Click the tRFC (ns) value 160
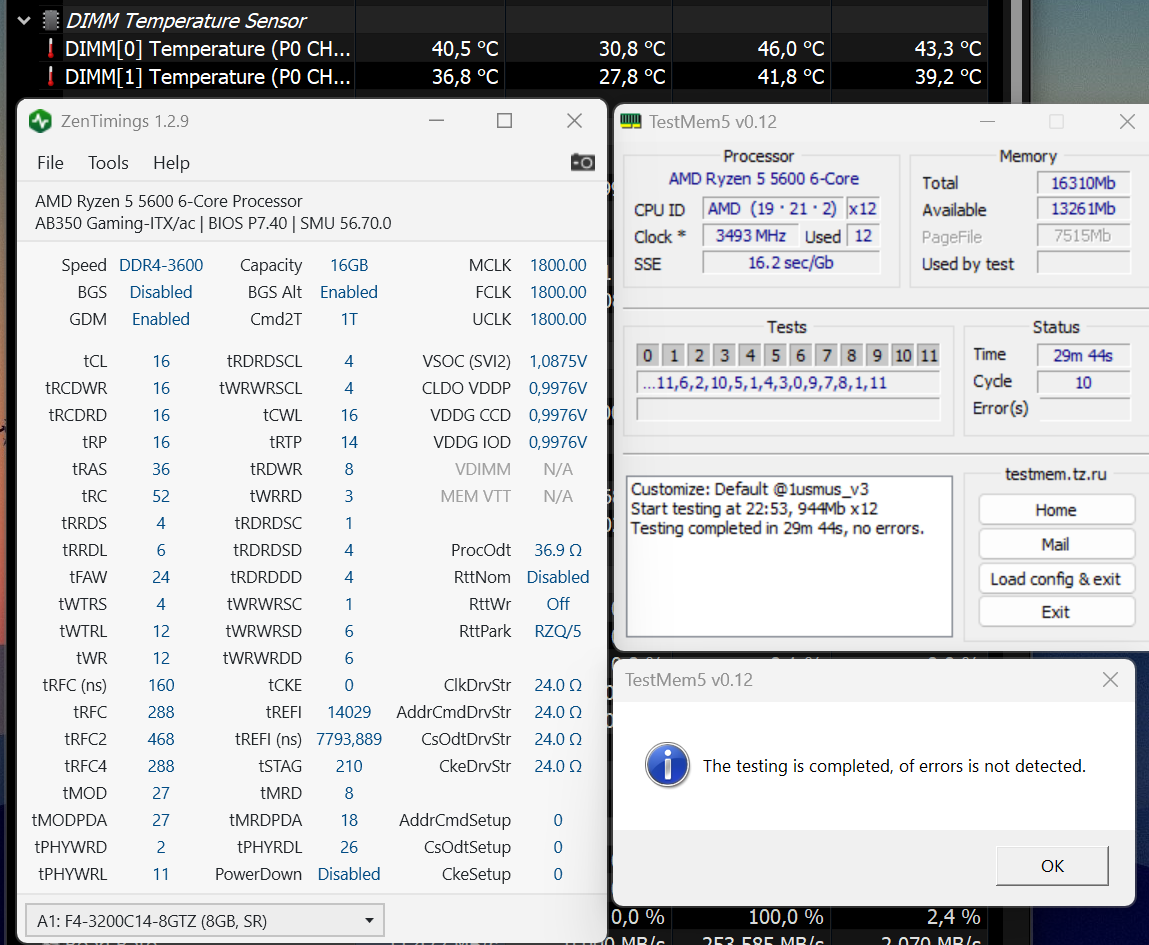Viewport: 1149px width, 945px height. [x=161, y=685]
